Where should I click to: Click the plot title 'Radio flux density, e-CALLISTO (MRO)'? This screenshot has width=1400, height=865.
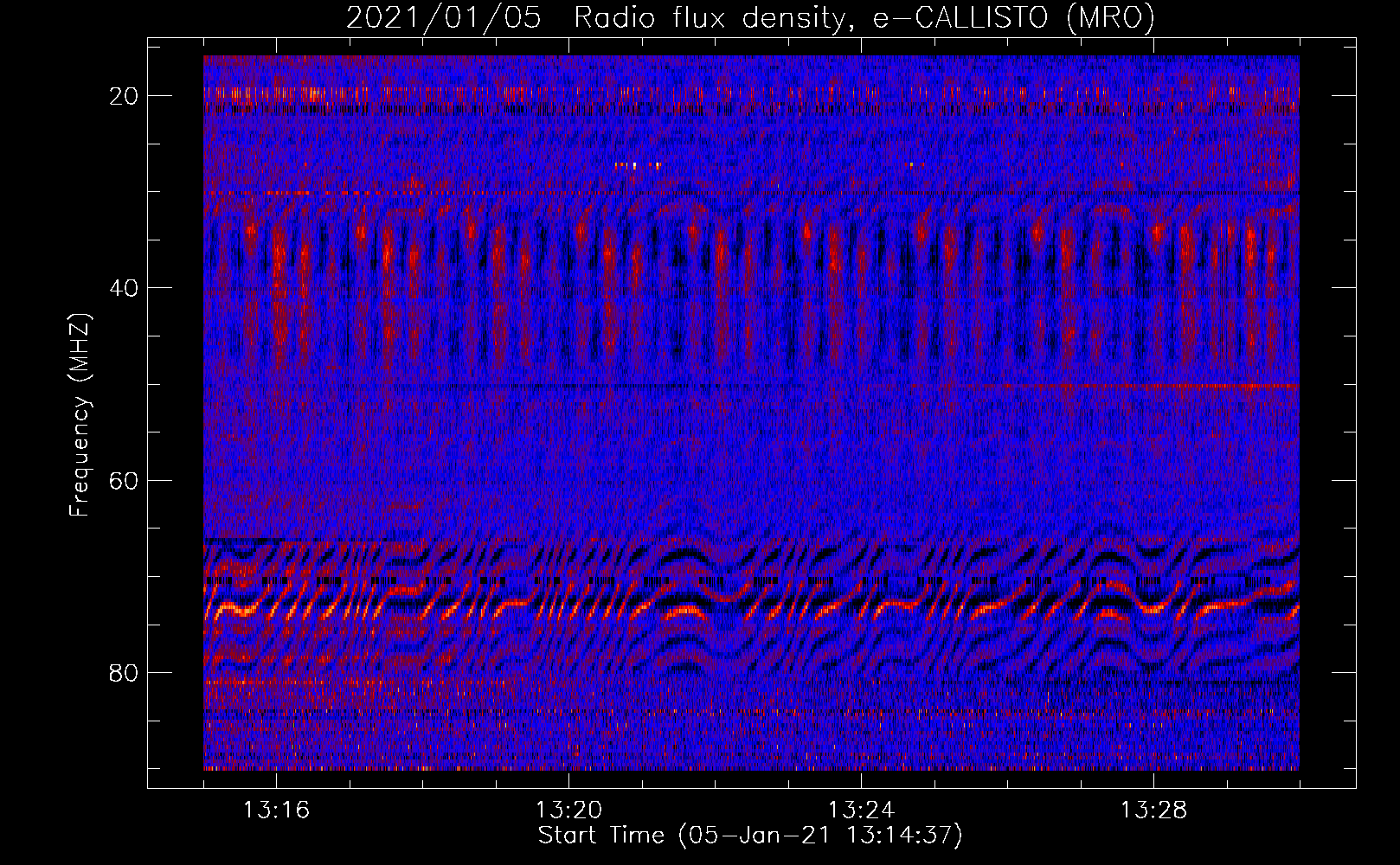[x=864, y=18]
